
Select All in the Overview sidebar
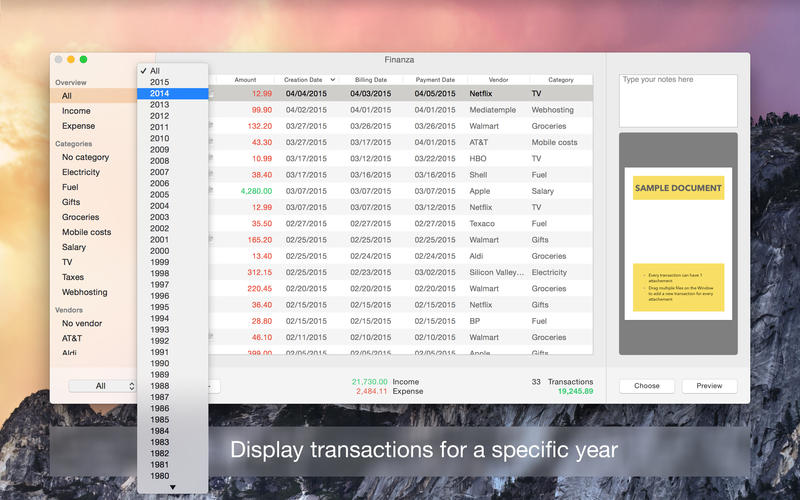94,96
